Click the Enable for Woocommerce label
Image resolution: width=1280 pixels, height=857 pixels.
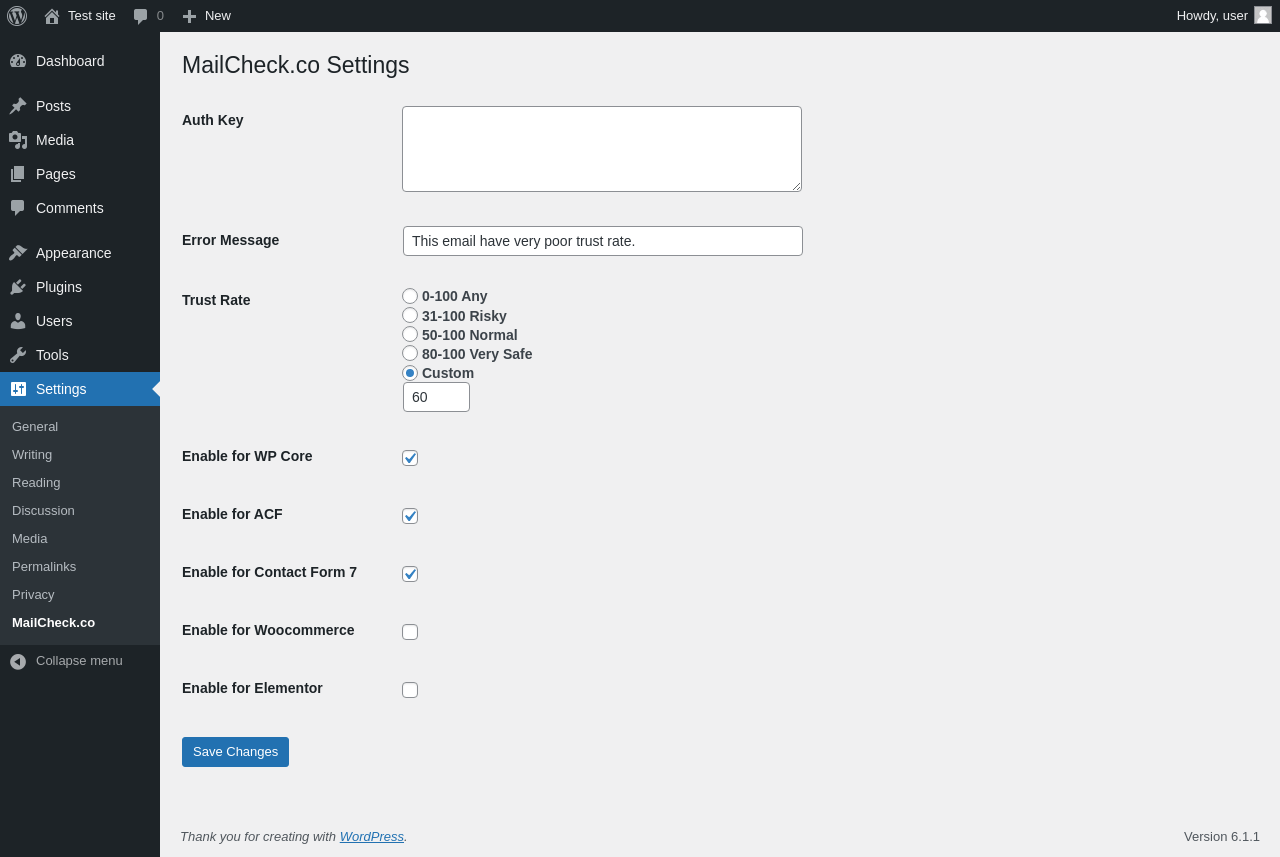pos(268,630)
